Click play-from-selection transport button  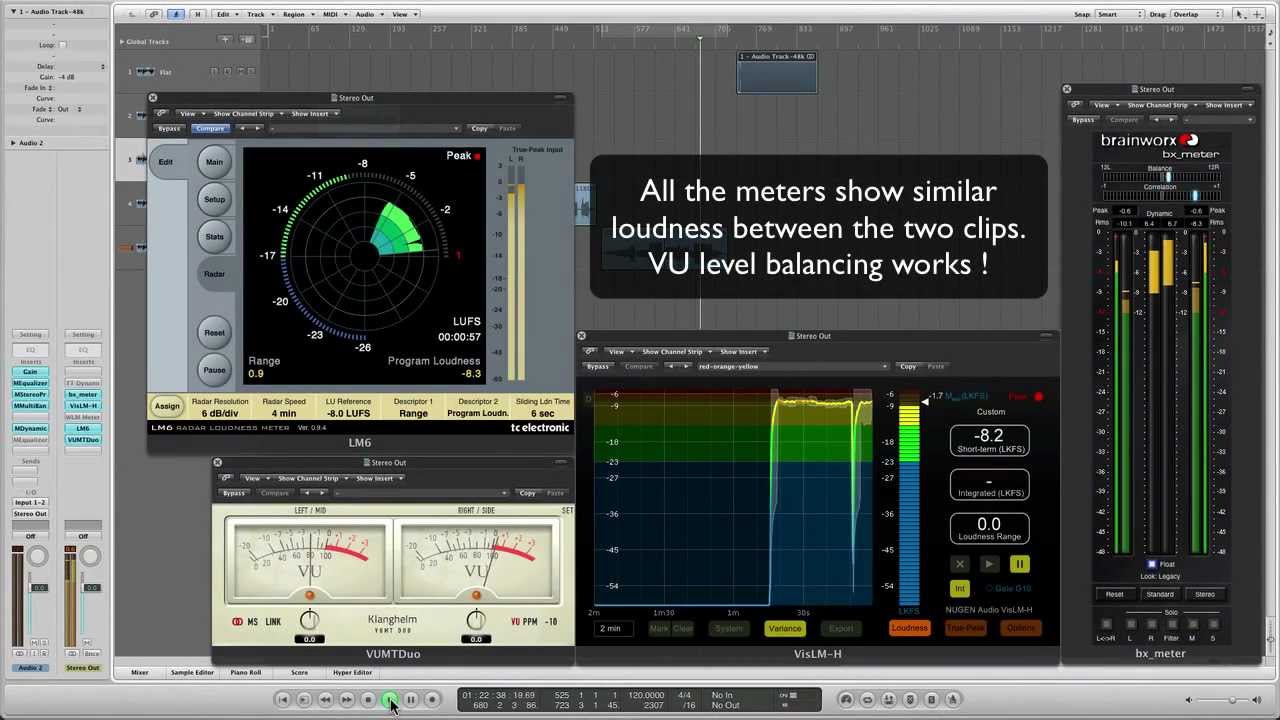pos(304,699)
